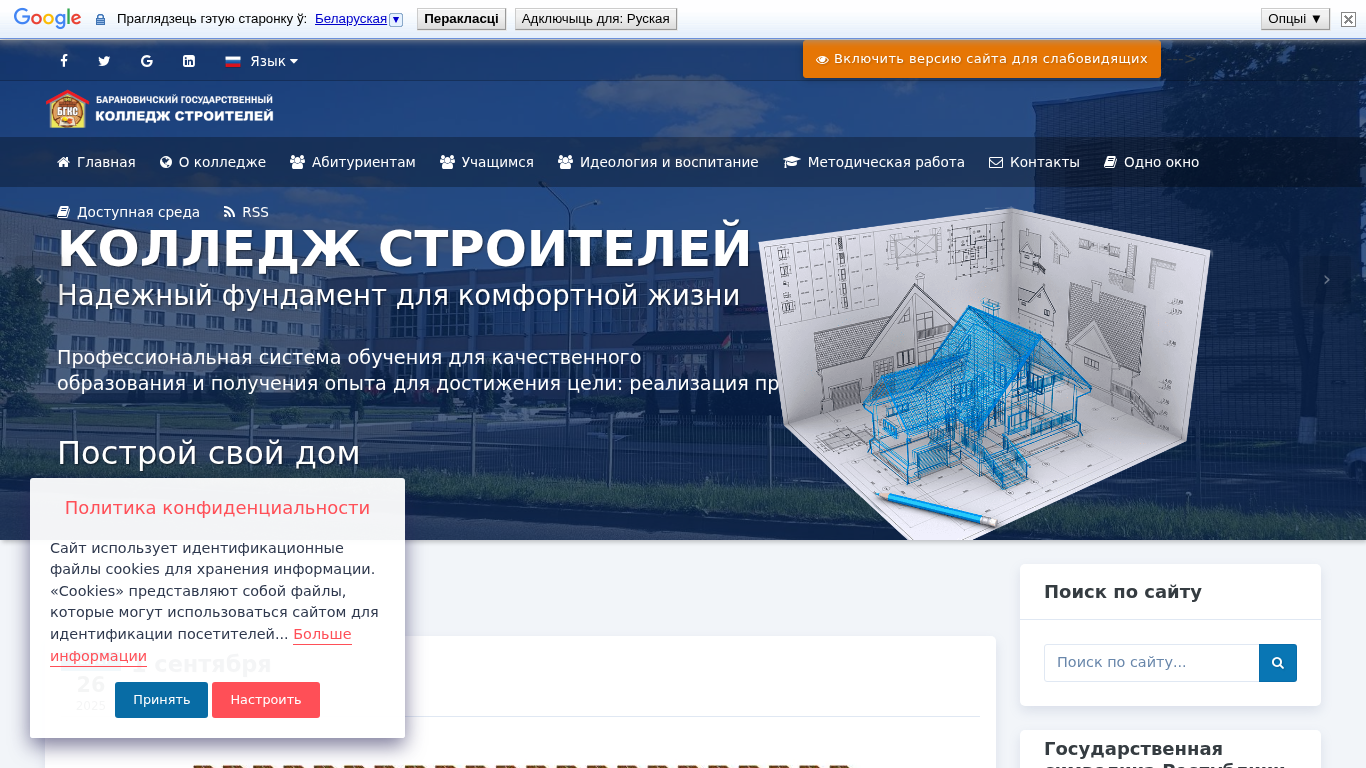Accept cookies with Принять button

161,700
